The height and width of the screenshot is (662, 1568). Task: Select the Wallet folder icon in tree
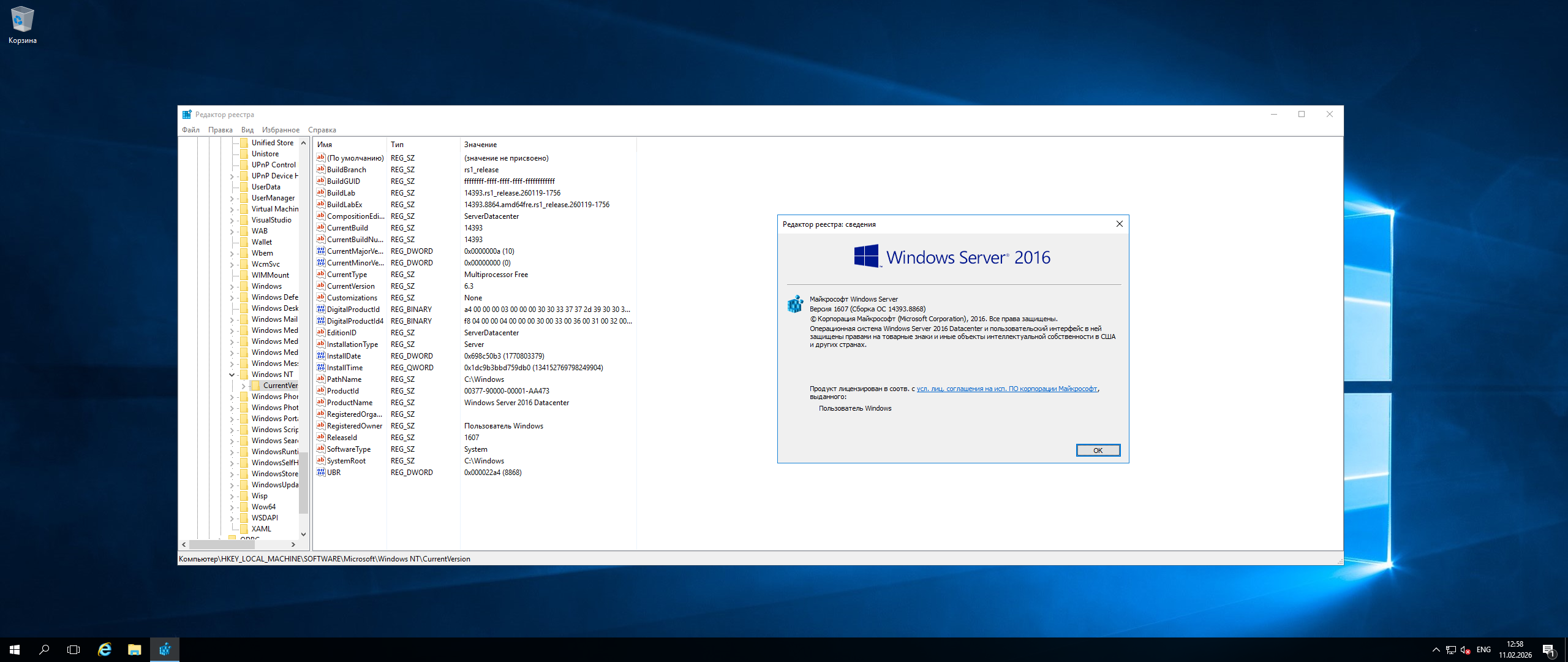tap(244, 242)
